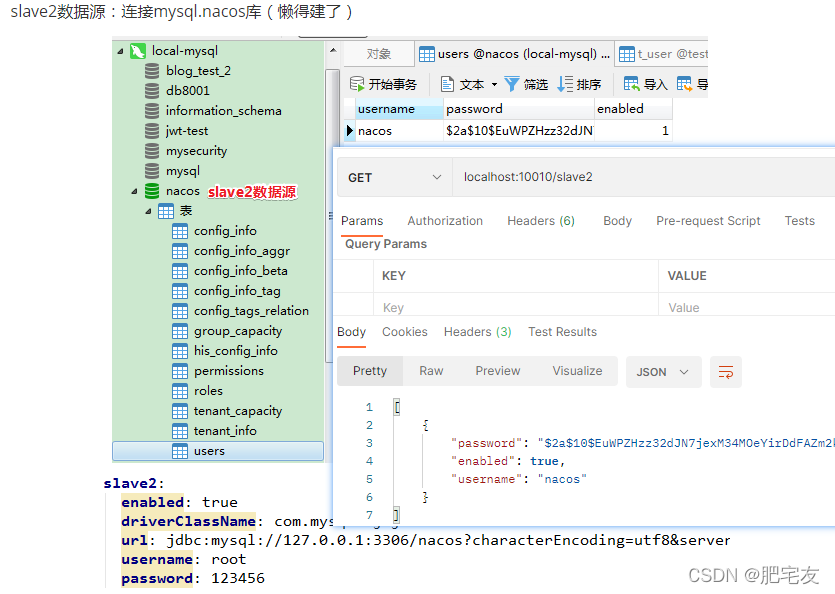Screen dimensions: 835x594
Task: Click the password column header
Action: (x=519, y=109)
